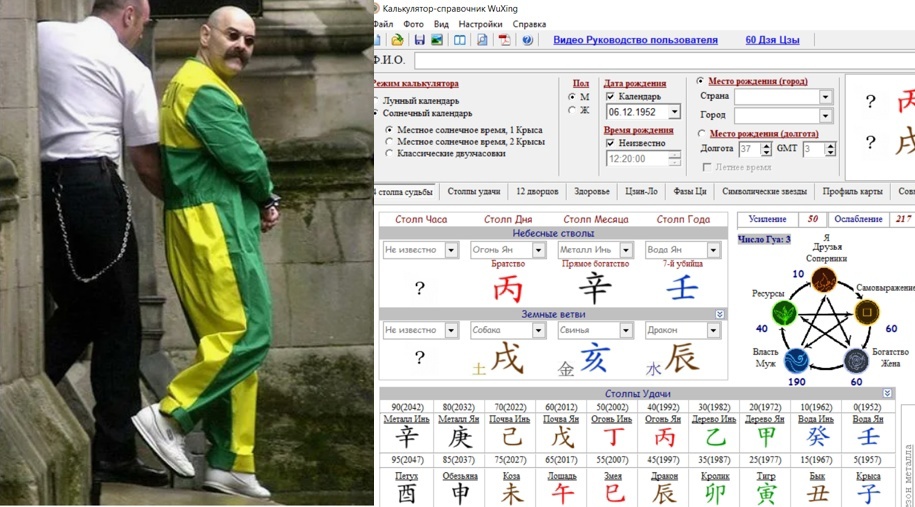This screenshot has width=915, height=507.
Task: Open the 60 Дзя Цзы link
Action: pyautogui.click(x=772, y=40)
